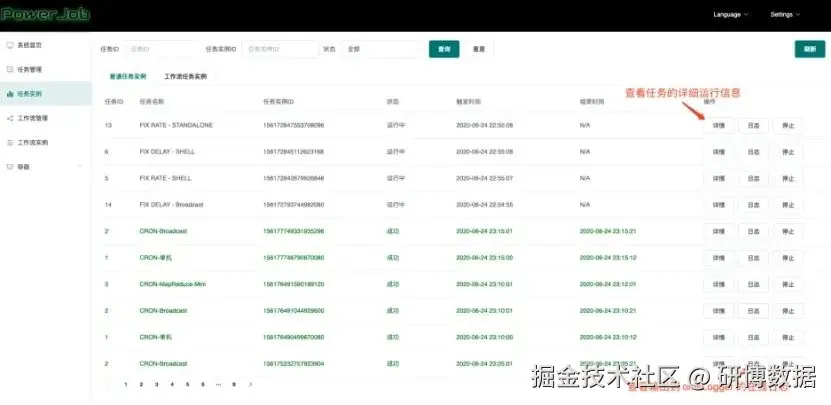Screen dimensions: 831x405
Task: Click the task name FIX DELAY - Broadcast
Action: tap(171, 205)
